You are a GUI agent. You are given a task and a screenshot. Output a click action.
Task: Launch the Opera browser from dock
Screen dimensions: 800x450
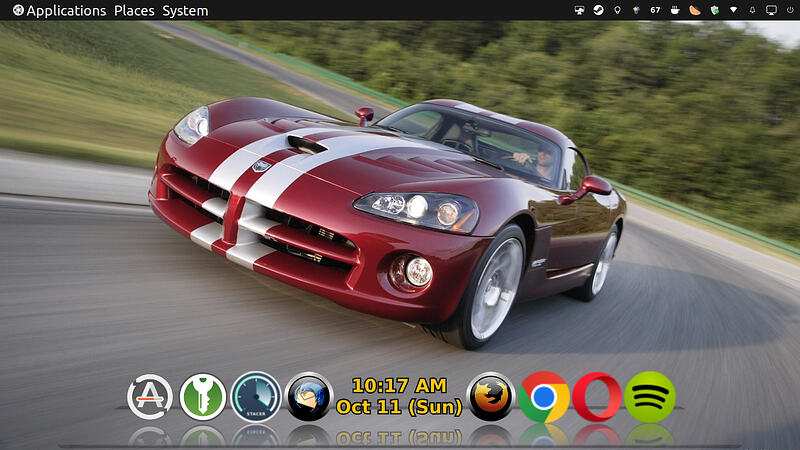[597, 396]
